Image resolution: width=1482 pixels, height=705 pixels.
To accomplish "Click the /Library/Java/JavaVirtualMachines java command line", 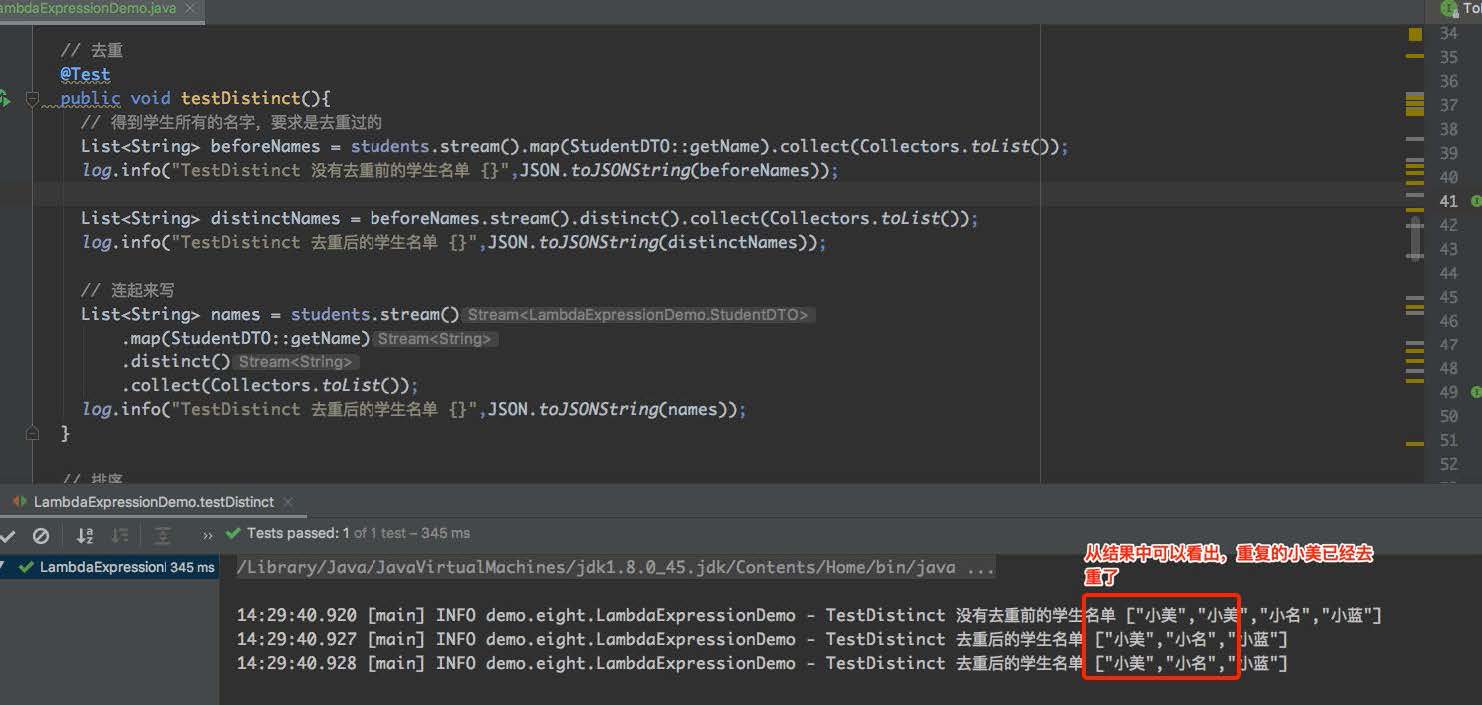I will pos(616,568).
